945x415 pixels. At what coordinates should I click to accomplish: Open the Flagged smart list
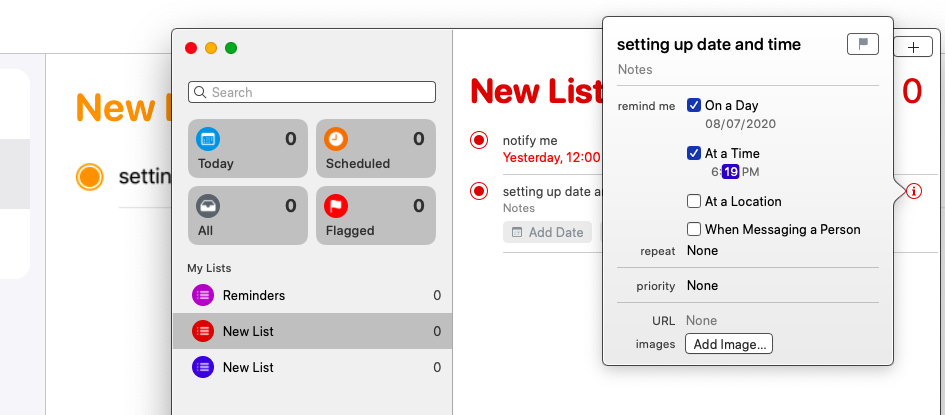[x=375, y=215]
